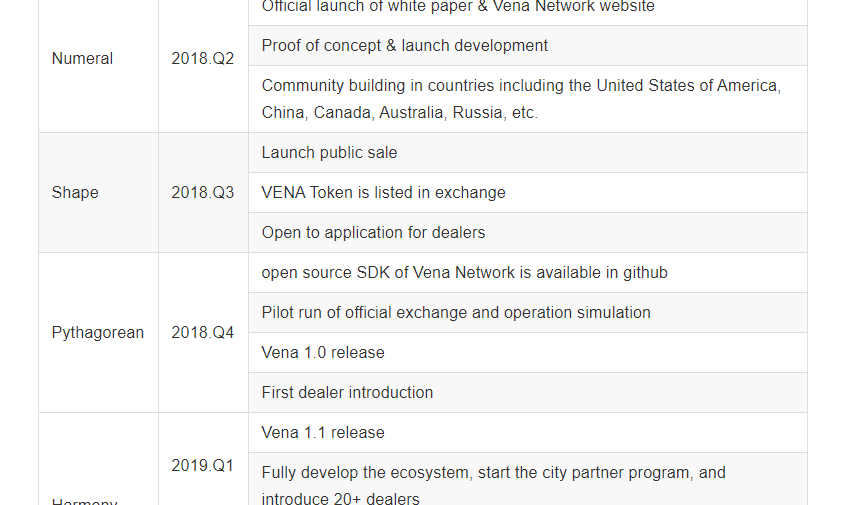Screen dimensions: 862x505
Task: Click the 2019.Q1 date cell
Action: pos(202,465)
